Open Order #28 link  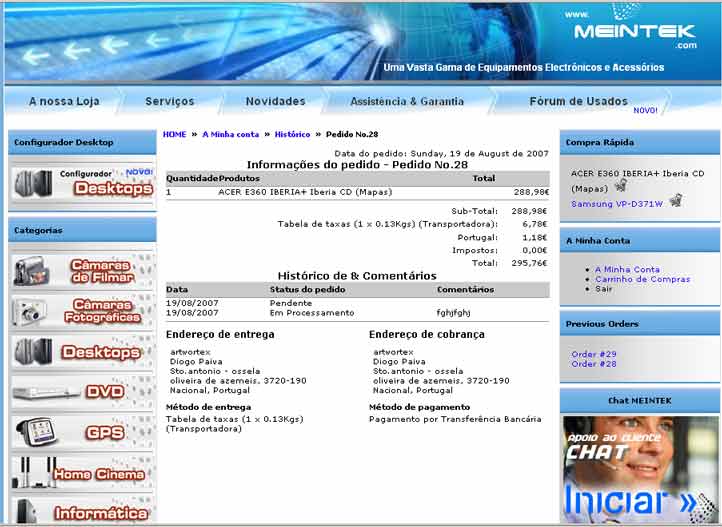[594, 364]
